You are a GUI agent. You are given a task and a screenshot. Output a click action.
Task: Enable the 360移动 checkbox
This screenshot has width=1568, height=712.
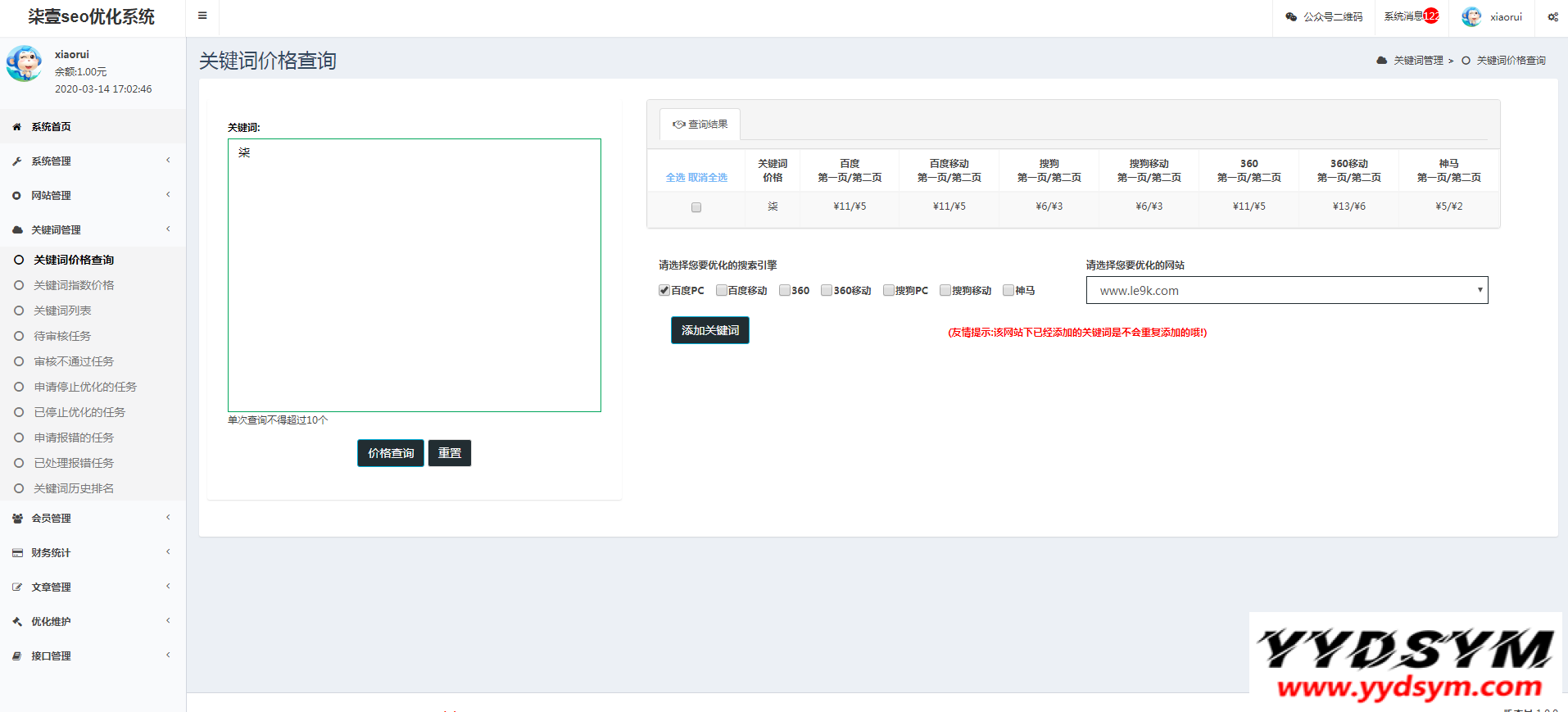[x=827, y=290]
